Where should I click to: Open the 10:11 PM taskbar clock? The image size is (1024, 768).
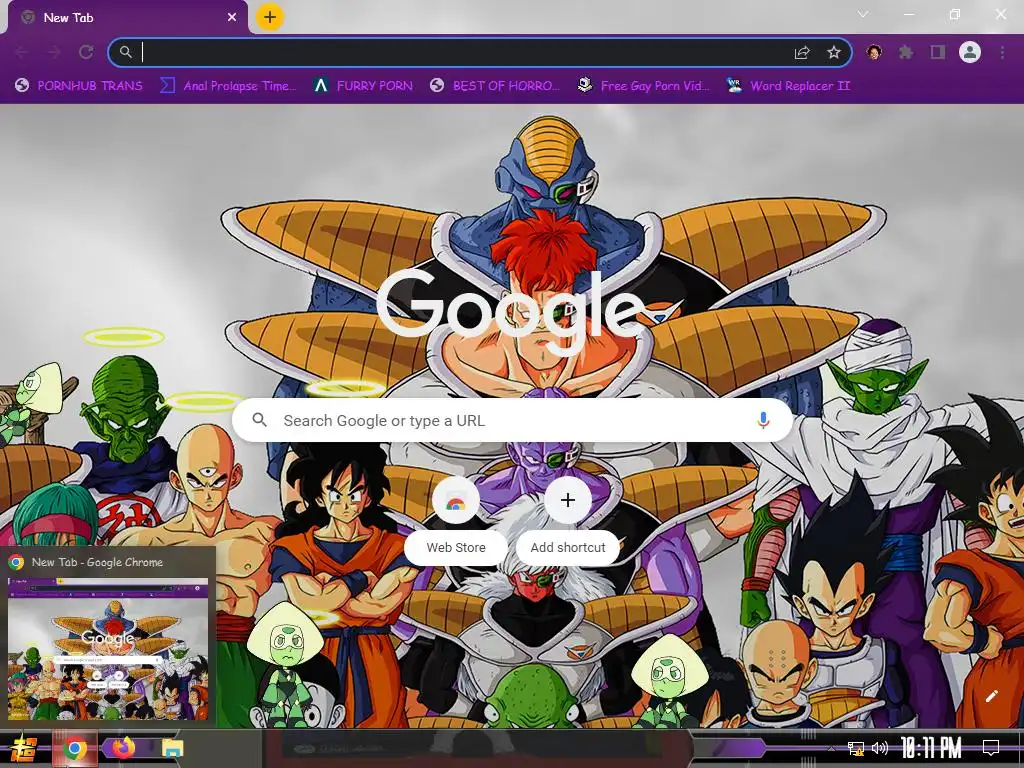pyautogui.click(x=931, y=748)
